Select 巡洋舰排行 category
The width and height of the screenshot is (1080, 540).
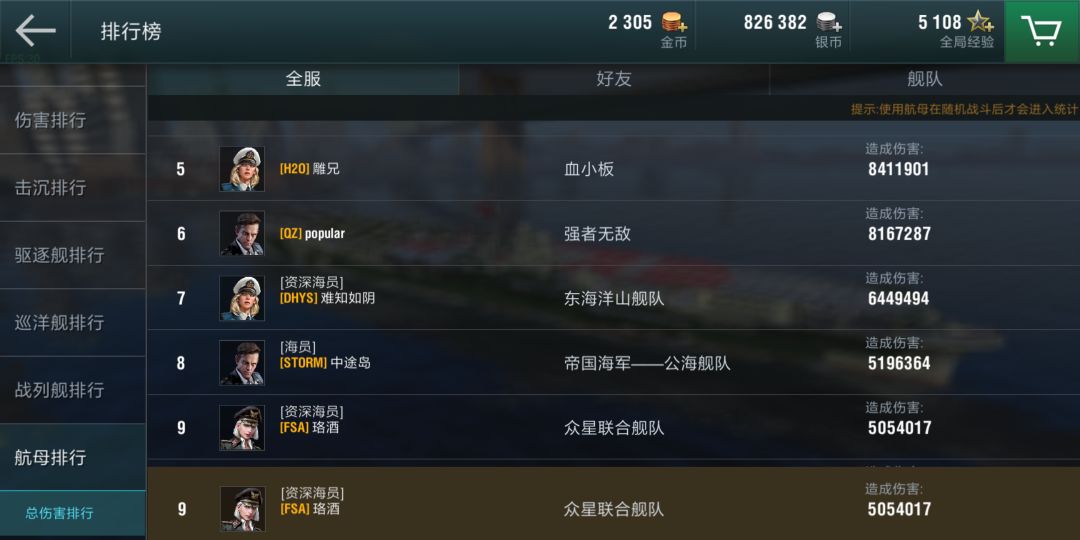coord(72,322)
